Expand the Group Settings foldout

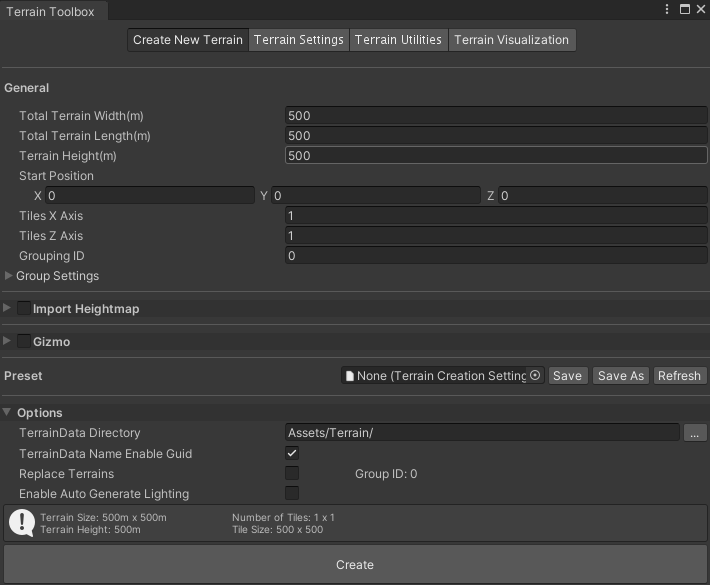coord(10,276)
